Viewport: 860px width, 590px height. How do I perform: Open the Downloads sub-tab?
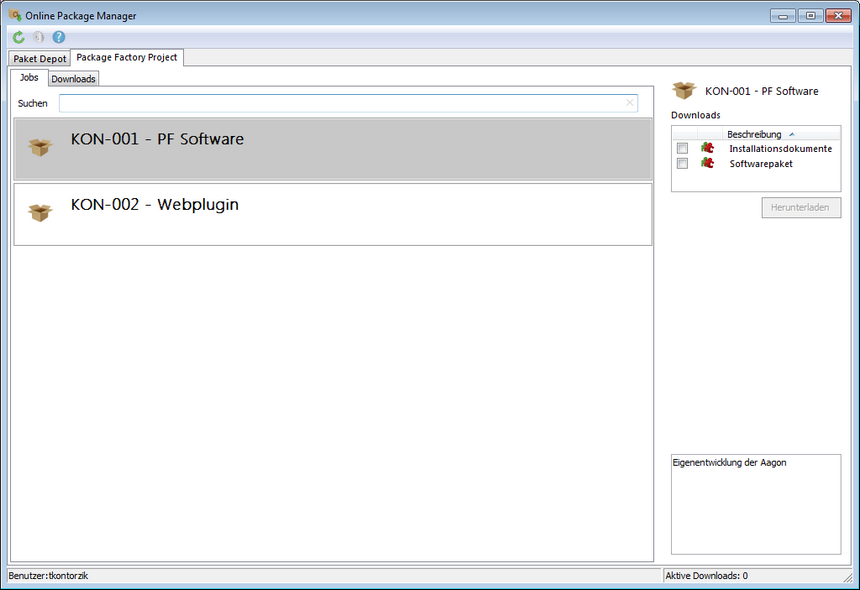pos(73,79)
